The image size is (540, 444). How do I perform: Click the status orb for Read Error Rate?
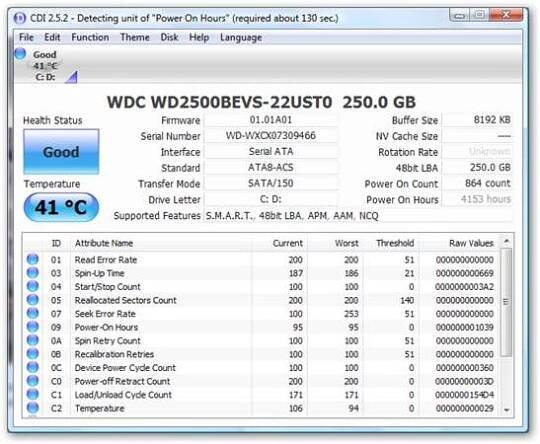32,259
